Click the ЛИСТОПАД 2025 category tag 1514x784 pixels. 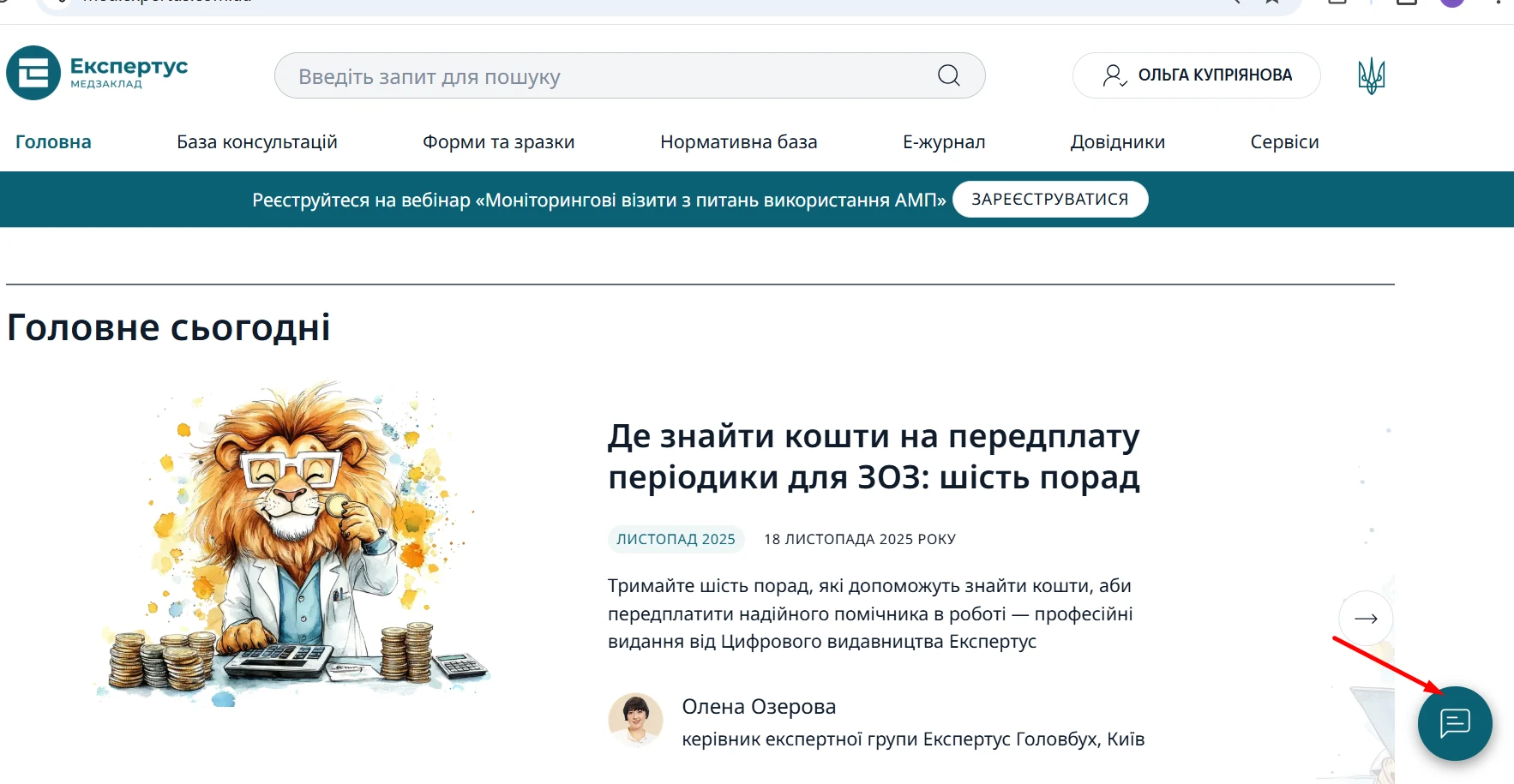pos(675,539)
